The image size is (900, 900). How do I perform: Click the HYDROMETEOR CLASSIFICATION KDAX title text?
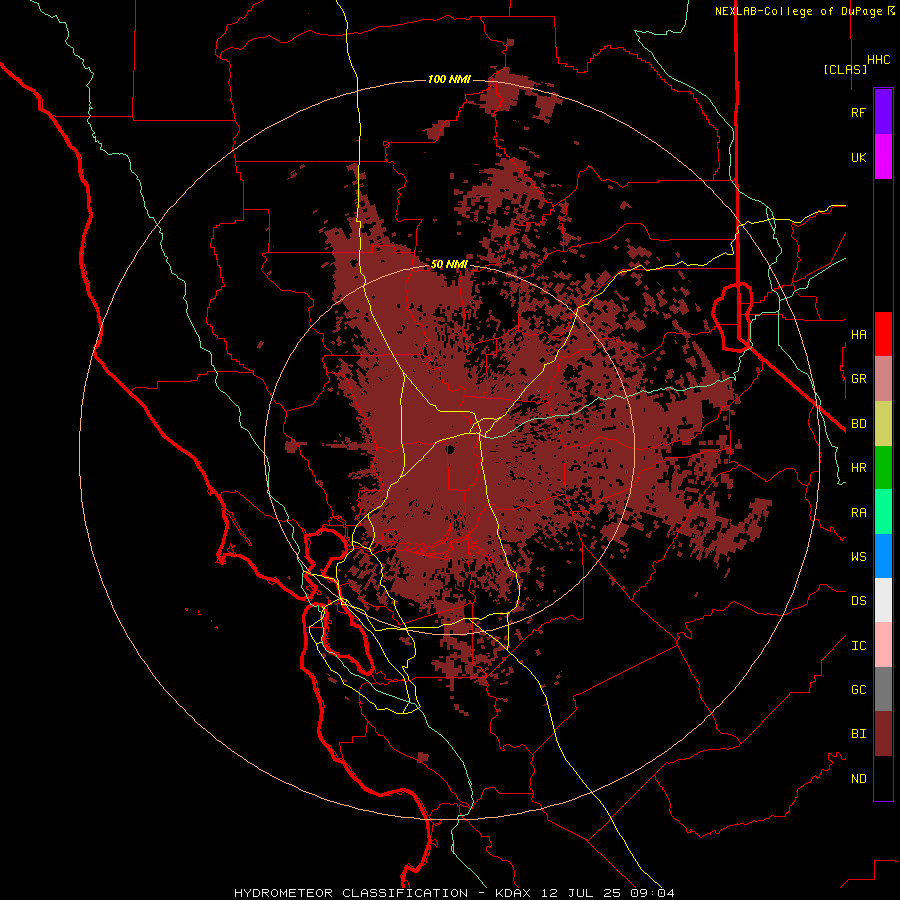(454, 893)
